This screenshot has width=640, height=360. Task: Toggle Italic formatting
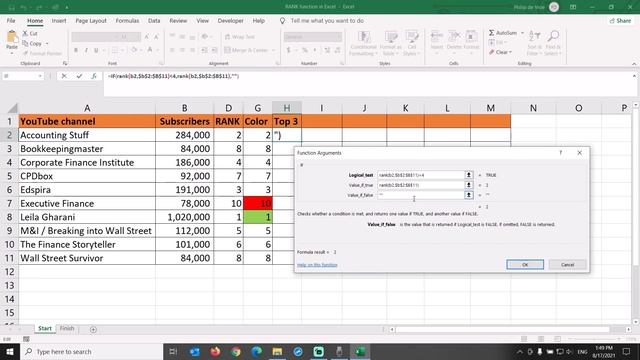86,50
